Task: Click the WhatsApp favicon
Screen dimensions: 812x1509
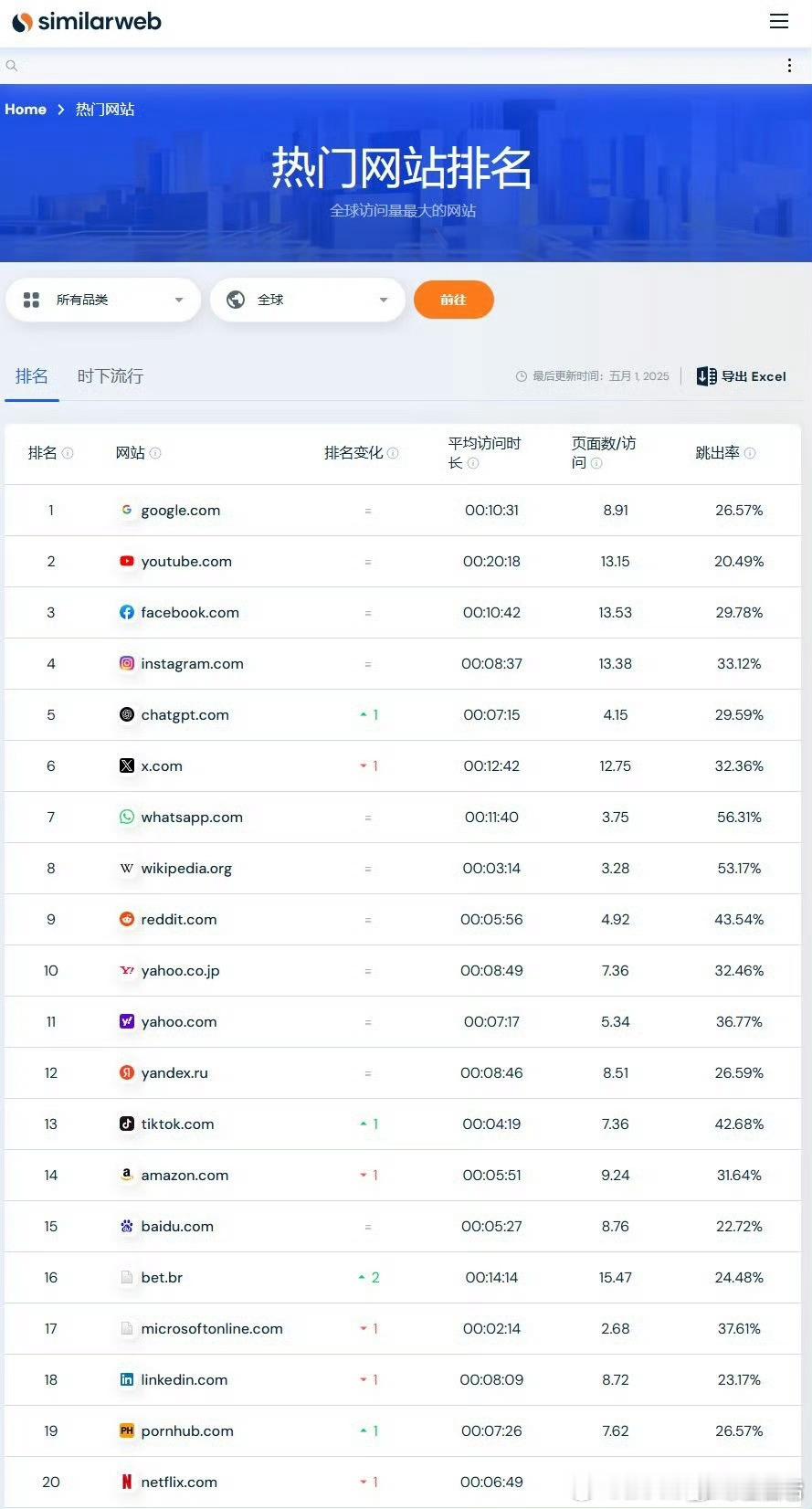Action: 127,817
